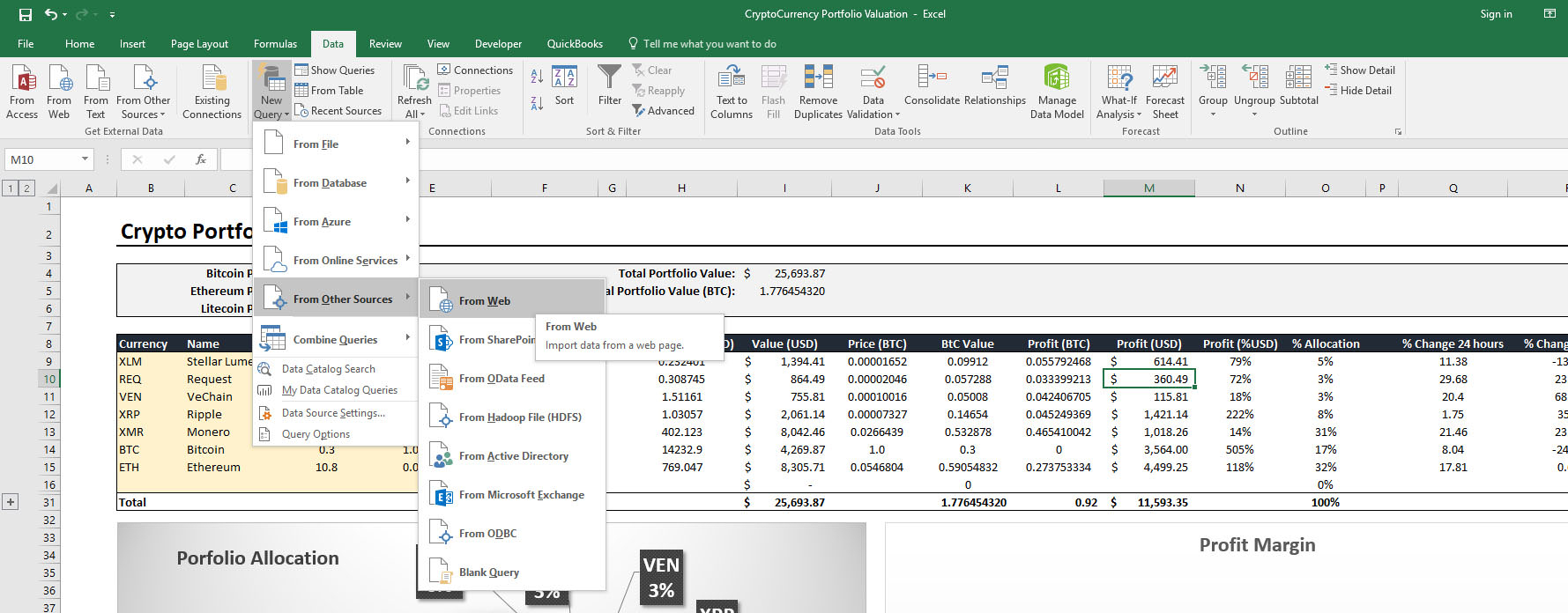Click the Show Detail button
The height and width of the screenshot is (613, 1568).
point(1359,70)
